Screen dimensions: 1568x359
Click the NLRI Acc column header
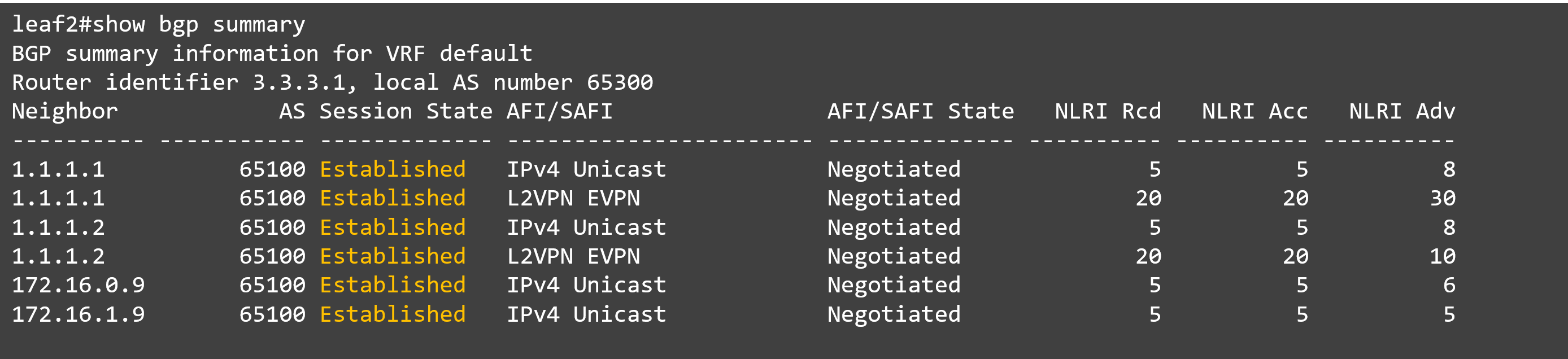pyautogui.click(x=1254, y=111)
